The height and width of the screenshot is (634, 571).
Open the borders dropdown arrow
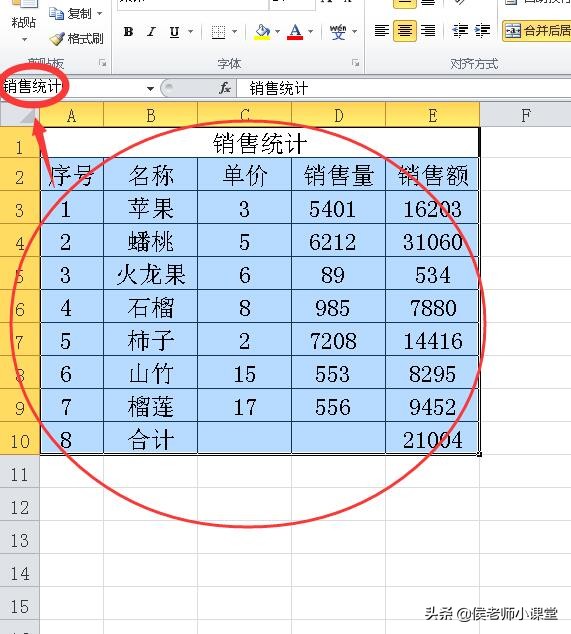(x=234, y=32)
